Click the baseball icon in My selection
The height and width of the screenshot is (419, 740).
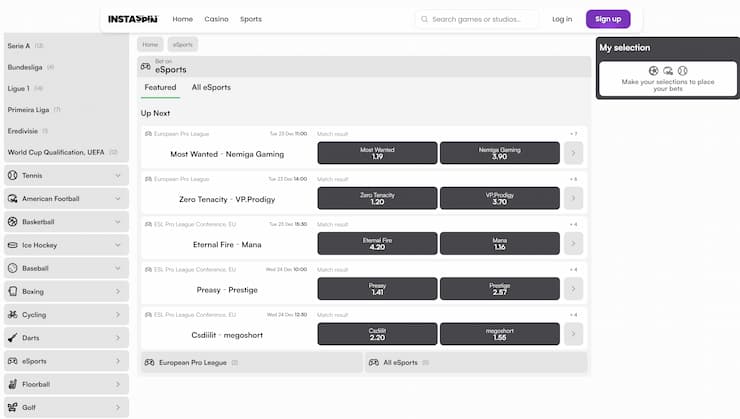682,71
